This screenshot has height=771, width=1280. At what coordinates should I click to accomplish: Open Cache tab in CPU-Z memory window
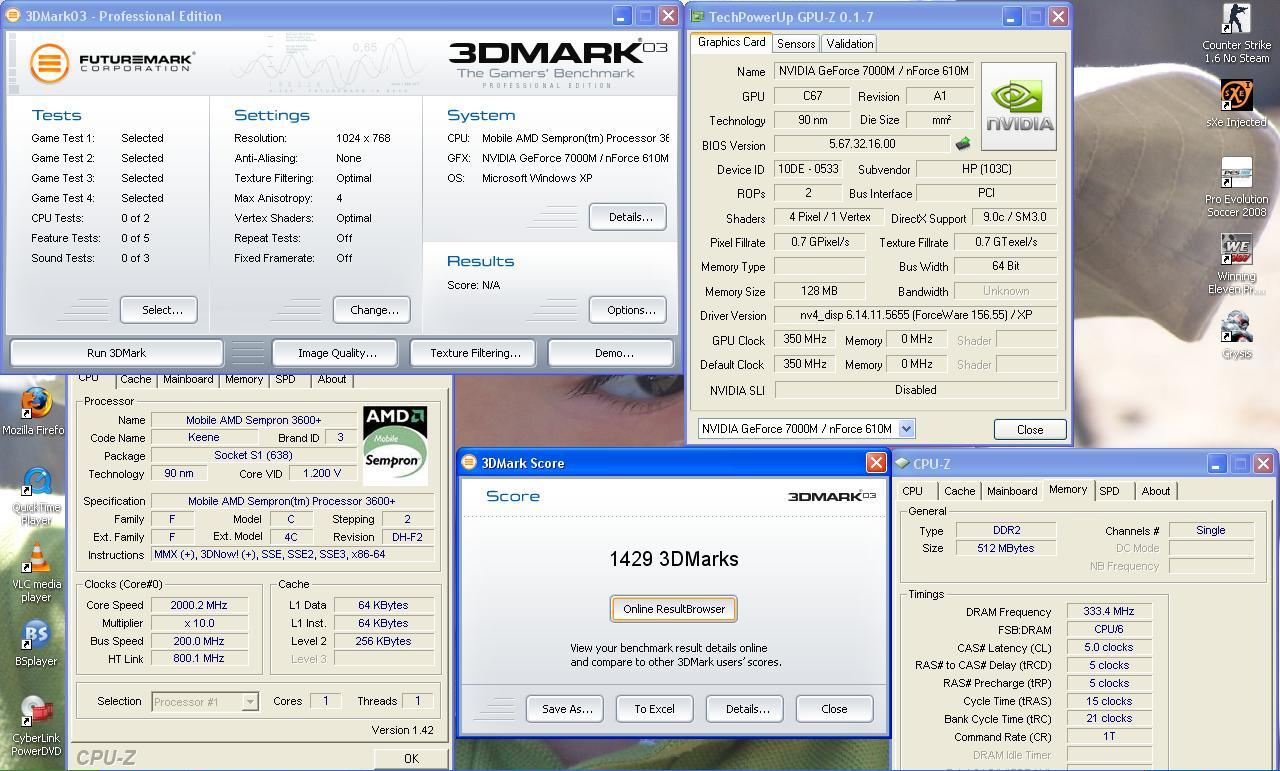pyautogui.click(x=959, y=491)
